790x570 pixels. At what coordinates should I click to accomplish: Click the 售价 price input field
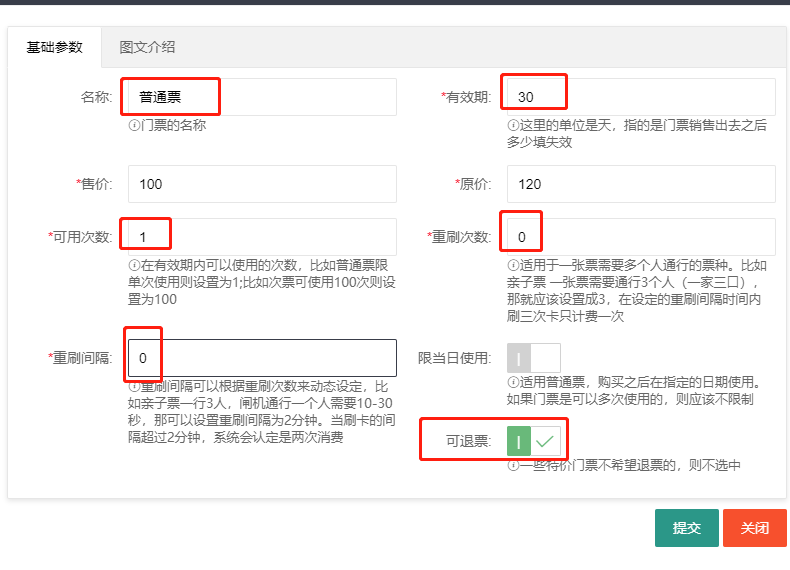[x=262, y=184]
